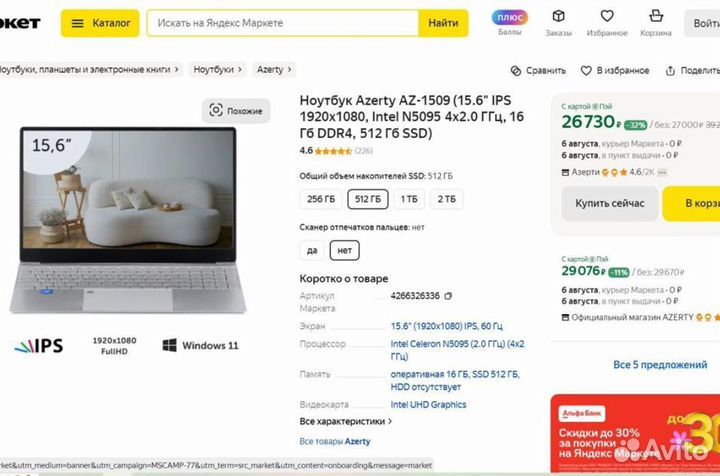Click the Плюс Баллы badge icon
Screen dimensions: 720x476
click(x=510, y=17)
